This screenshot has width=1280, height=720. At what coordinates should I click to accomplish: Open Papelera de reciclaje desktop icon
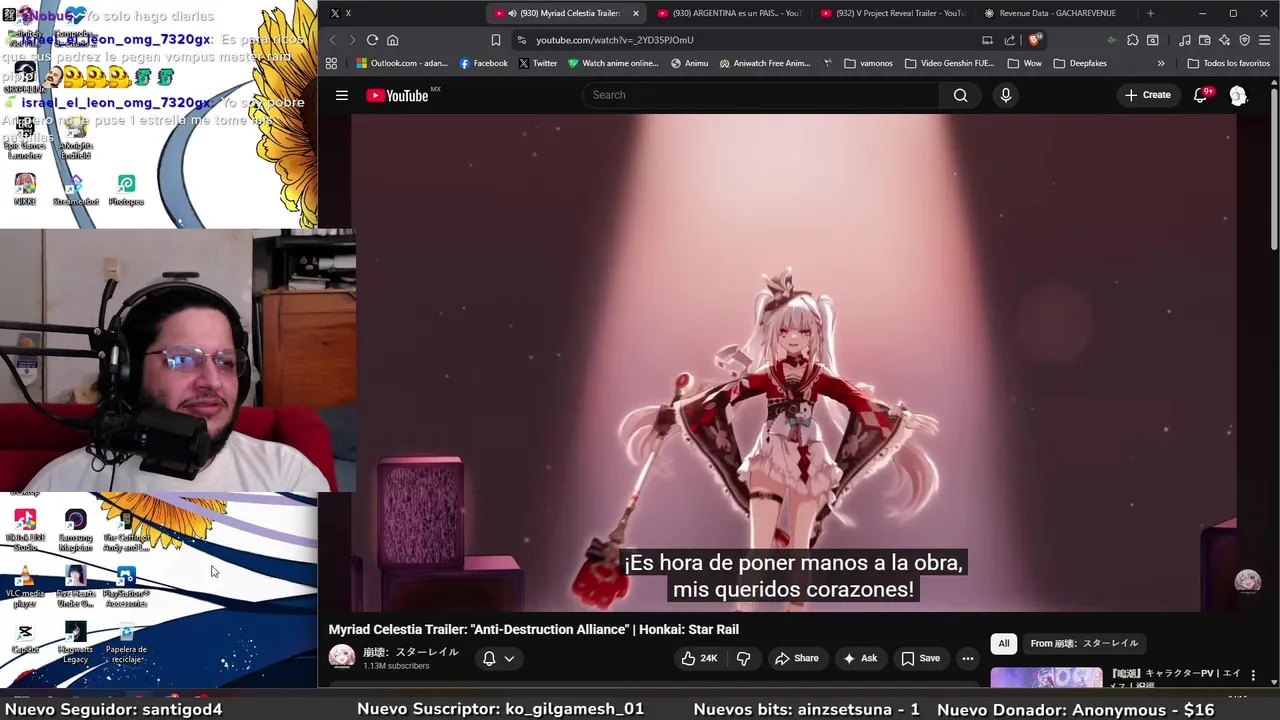point(126,643)
